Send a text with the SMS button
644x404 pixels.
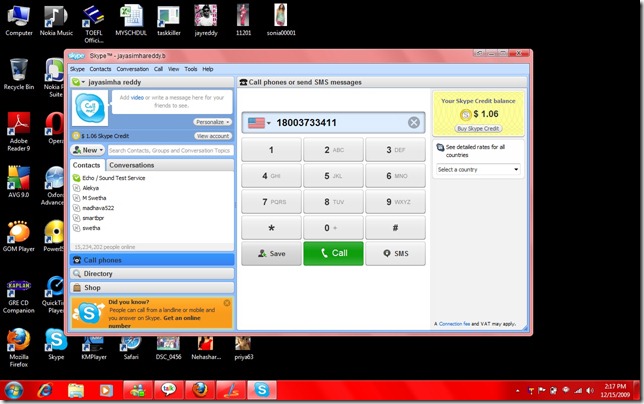pos(395,253)
